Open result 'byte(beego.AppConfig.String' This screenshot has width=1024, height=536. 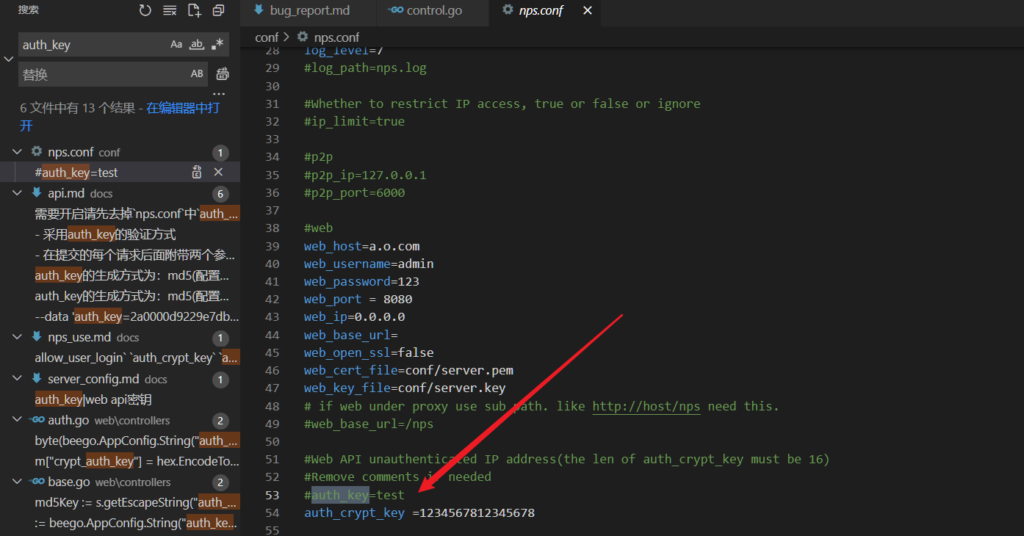click(136, 441)
